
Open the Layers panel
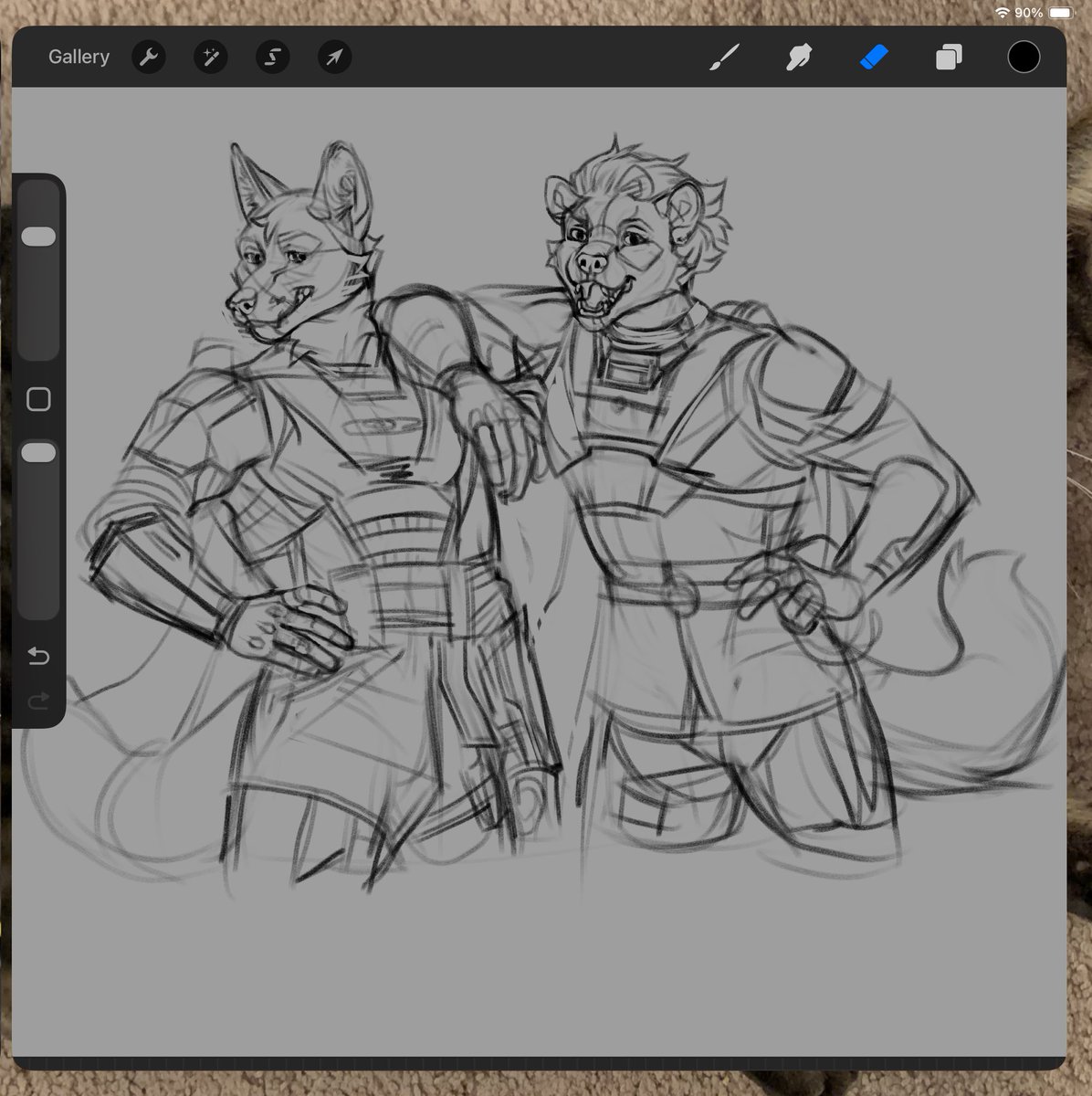[949, 58]
